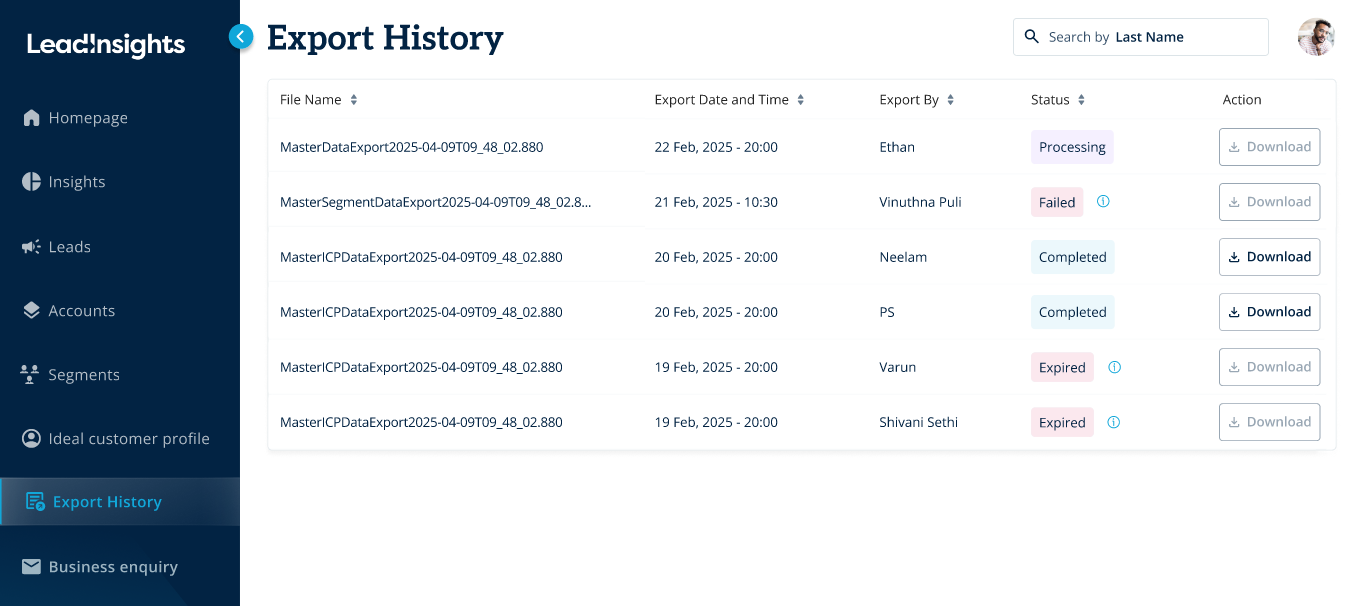Click the truncated MasterSegmentDataExport file name
1355x606 pixels.
[435, 202]
